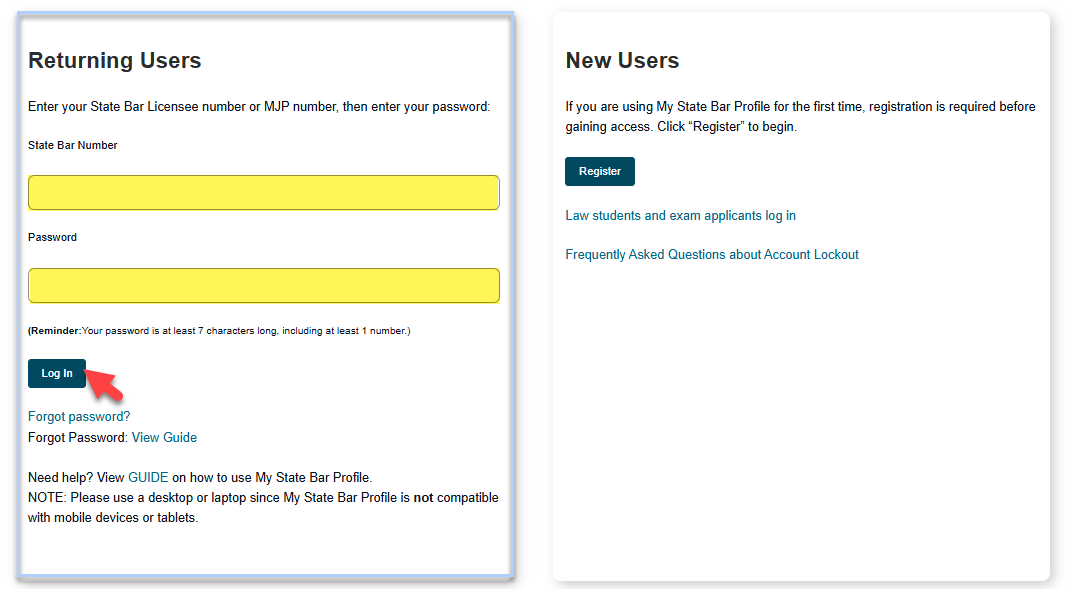1065x589 pixels.
Task: Focus the Password input field
Action: pos(263,285)
